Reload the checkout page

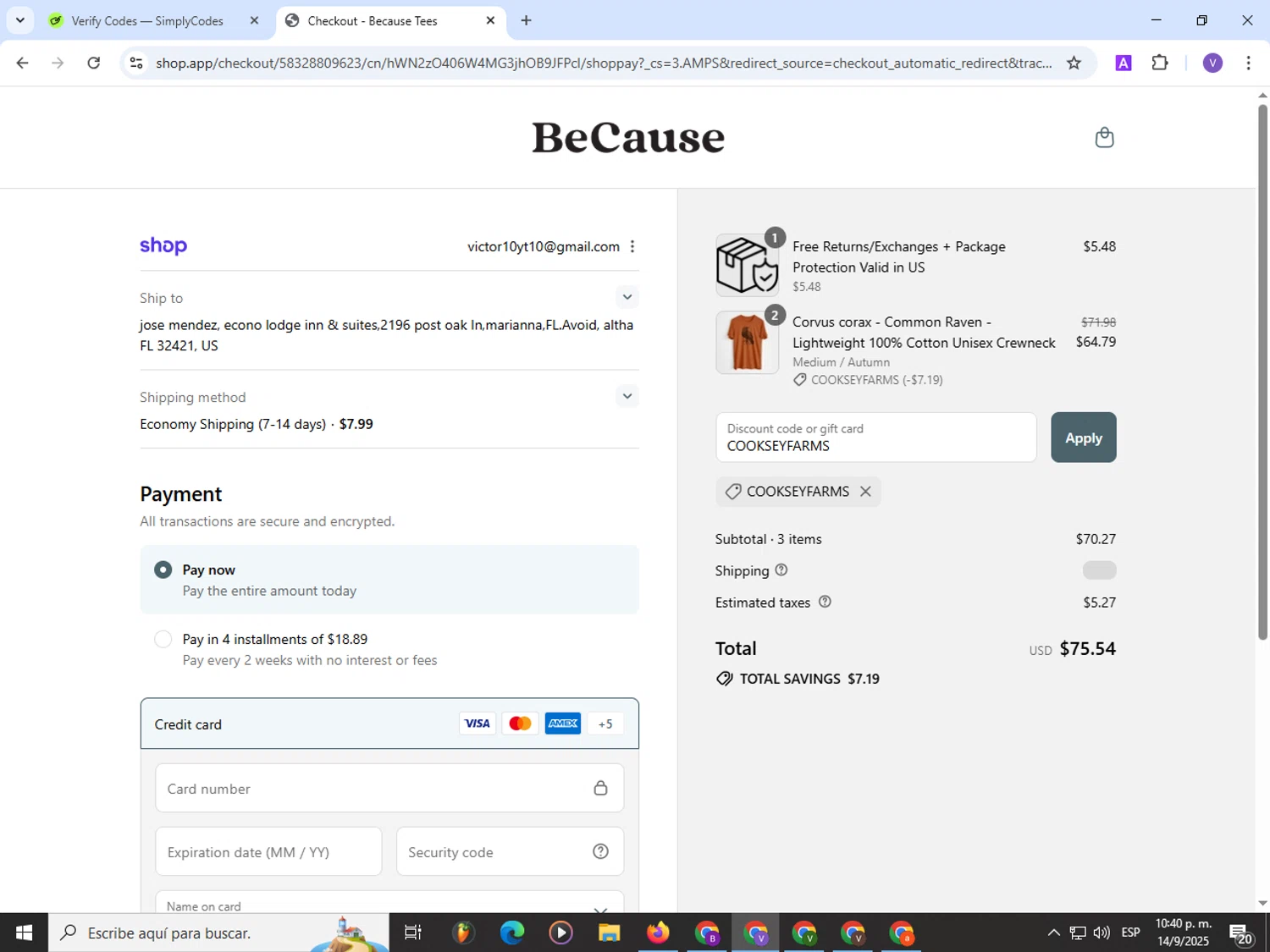point(94,63)
